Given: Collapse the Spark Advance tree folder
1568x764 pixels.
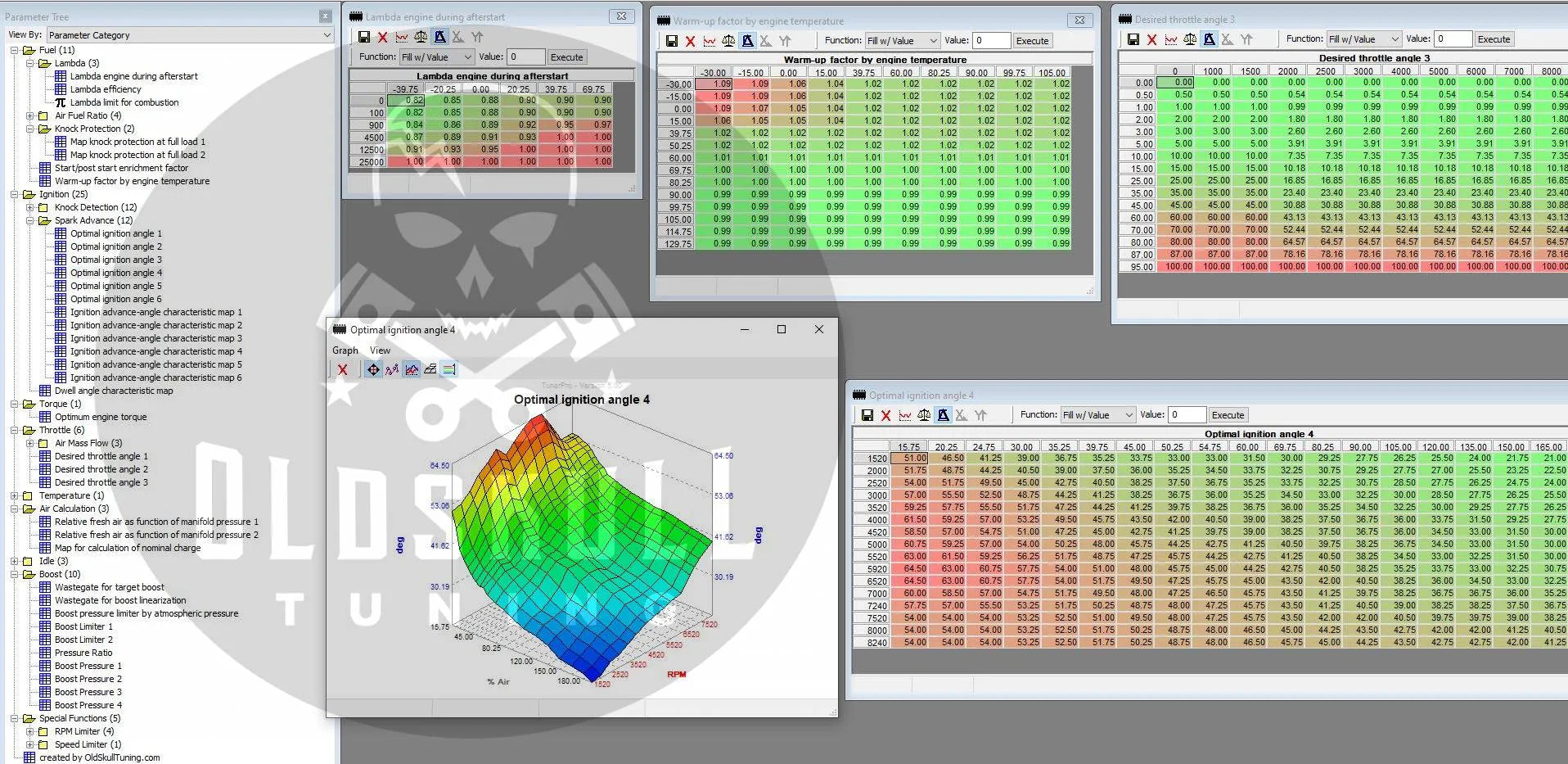Looking at the screenshot, I should point(30,220).
